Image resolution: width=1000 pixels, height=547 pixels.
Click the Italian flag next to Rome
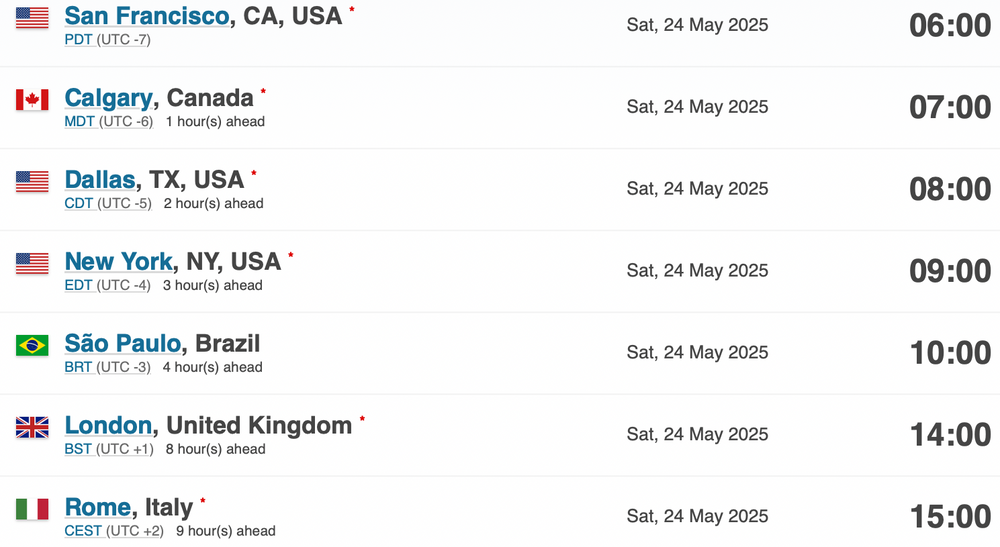(32, 509)
